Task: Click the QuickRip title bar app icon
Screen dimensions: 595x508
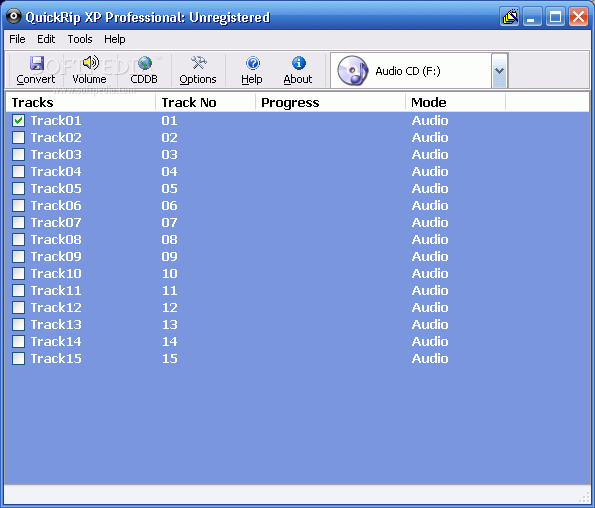Action: coord(14,16)
